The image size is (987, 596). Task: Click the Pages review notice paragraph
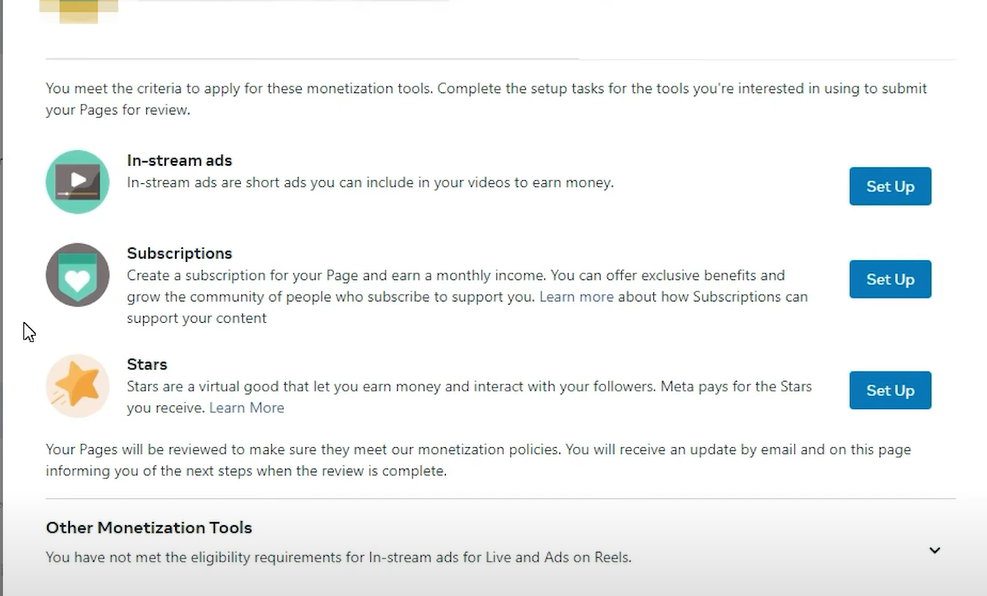pos(478,460)
